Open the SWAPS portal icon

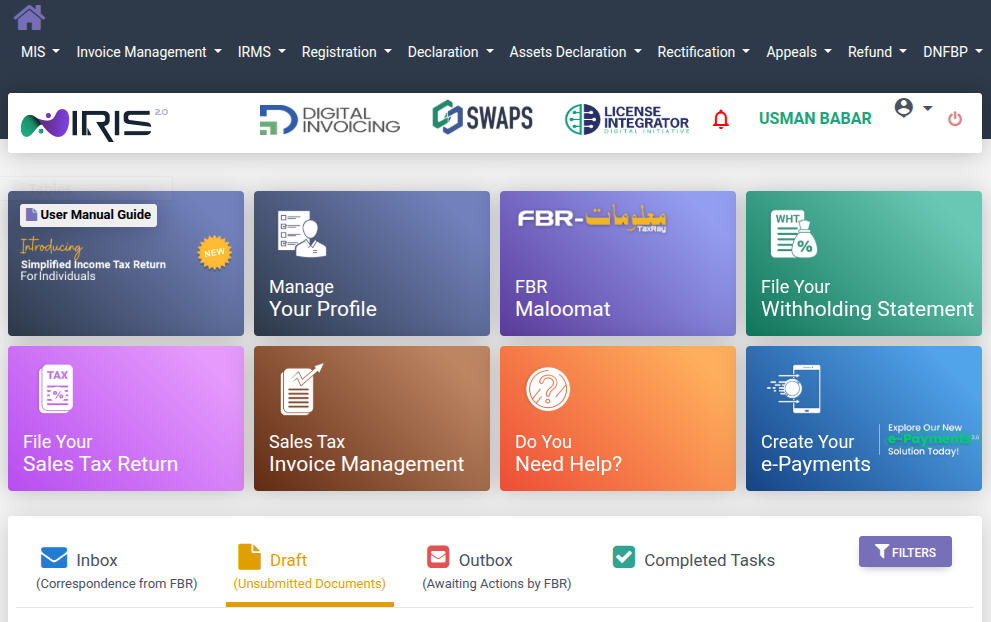[x=482, y=117]
